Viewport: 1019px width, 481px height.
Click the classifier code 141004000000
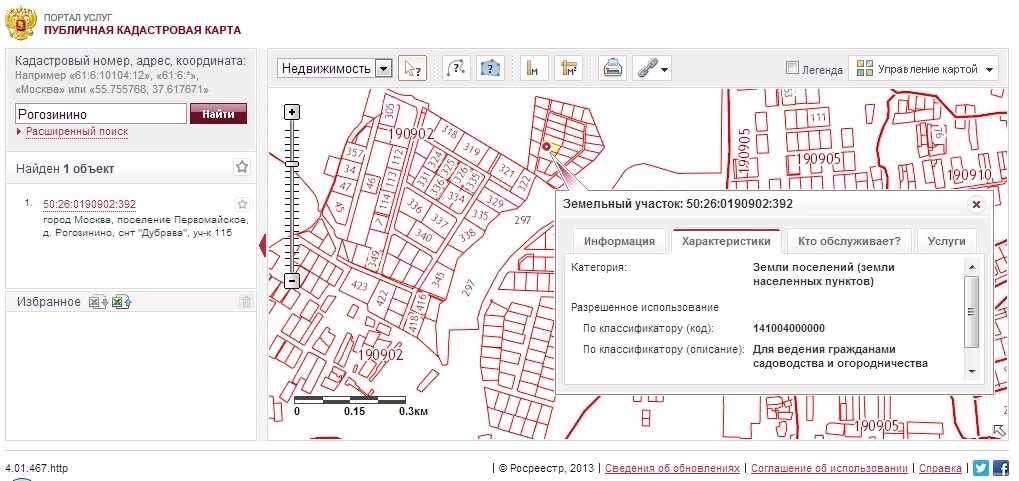(x=788, y=328)
